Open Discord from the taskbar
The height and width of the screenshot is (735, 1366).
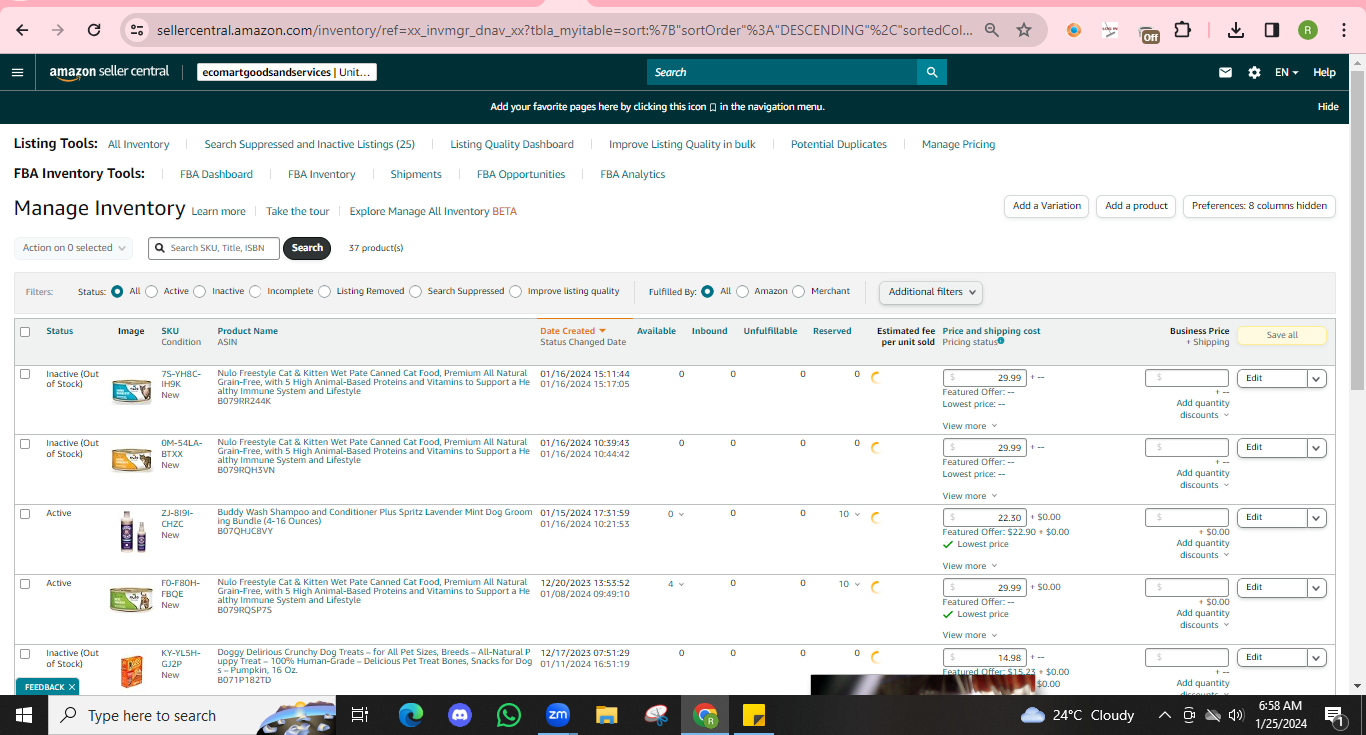460,715
